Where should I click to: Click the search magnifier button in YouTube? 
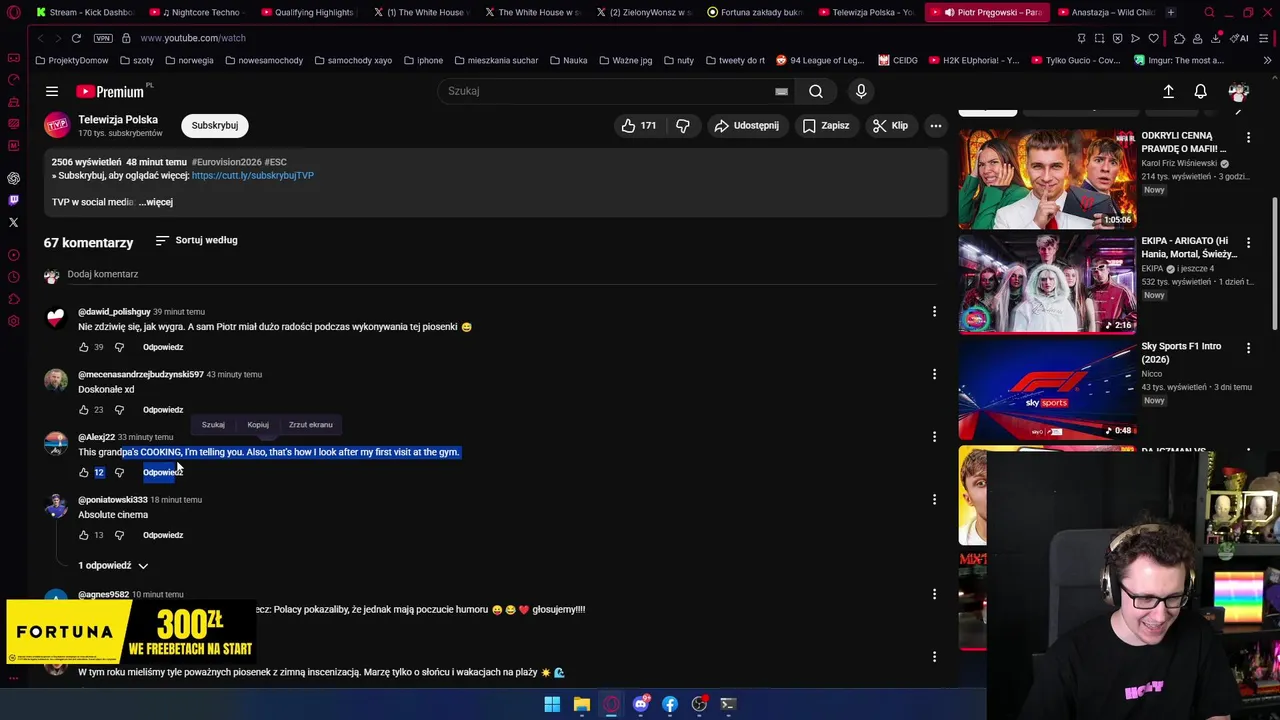click(x=816, y=91)
